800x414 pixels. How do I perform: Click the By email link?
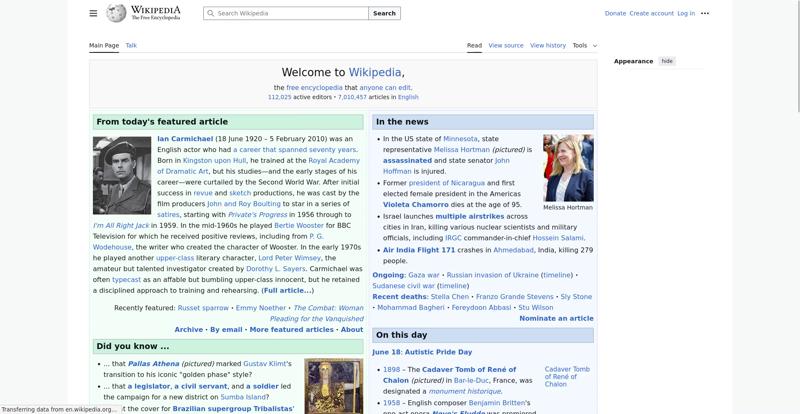point(226,330)
